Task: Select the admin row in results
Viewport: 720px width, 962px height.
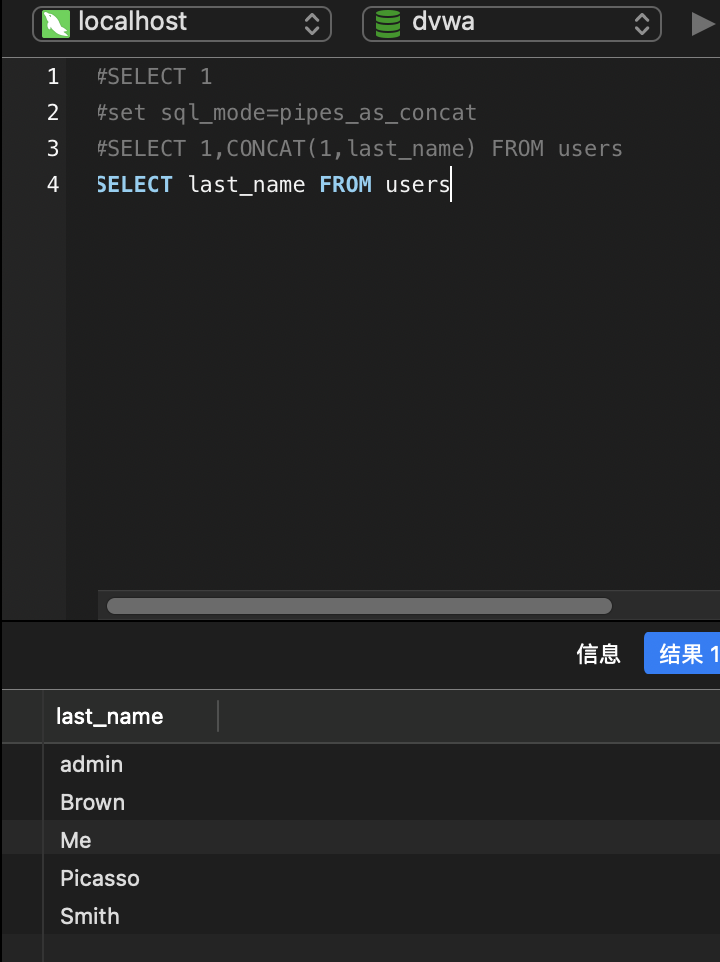Action: click(x=92, y=764)
